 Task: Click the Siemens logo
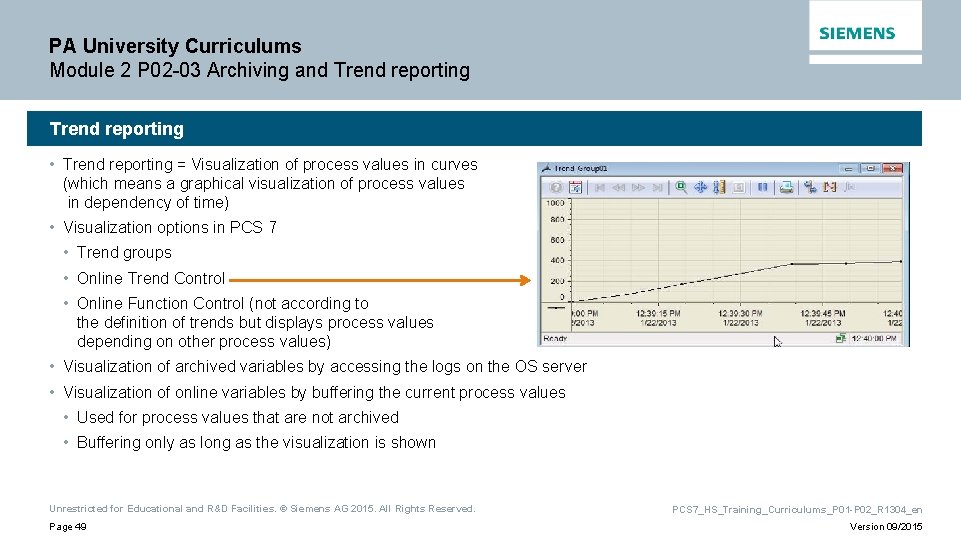point(857,33)
